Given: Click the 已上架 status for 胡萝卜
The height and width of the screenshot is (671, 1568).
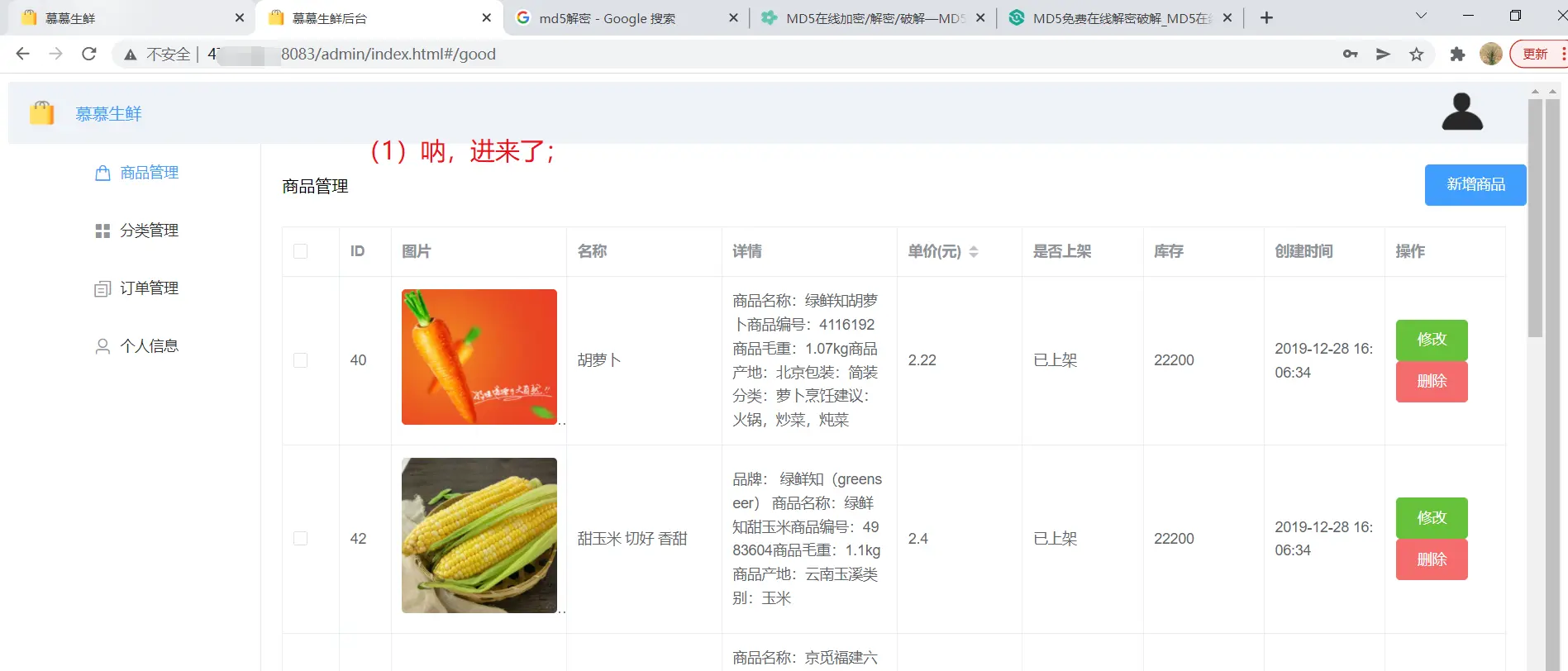Looking at the screenshot, I should click(1056, 360).
